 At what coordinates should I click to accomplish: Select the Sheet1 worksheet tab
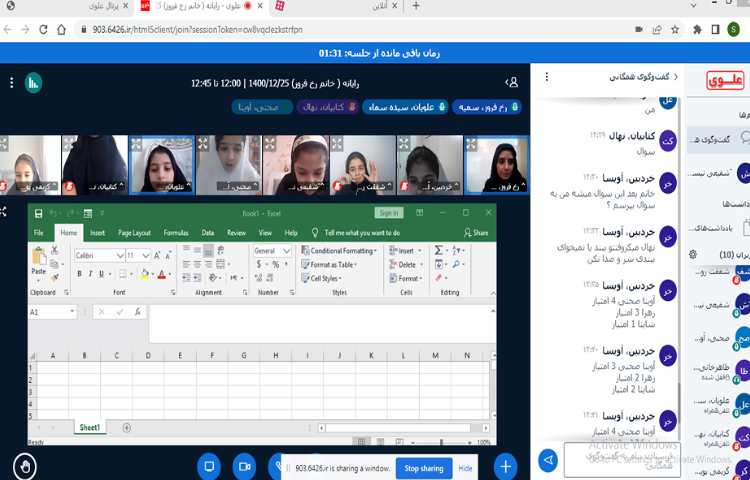pos(90,427)
